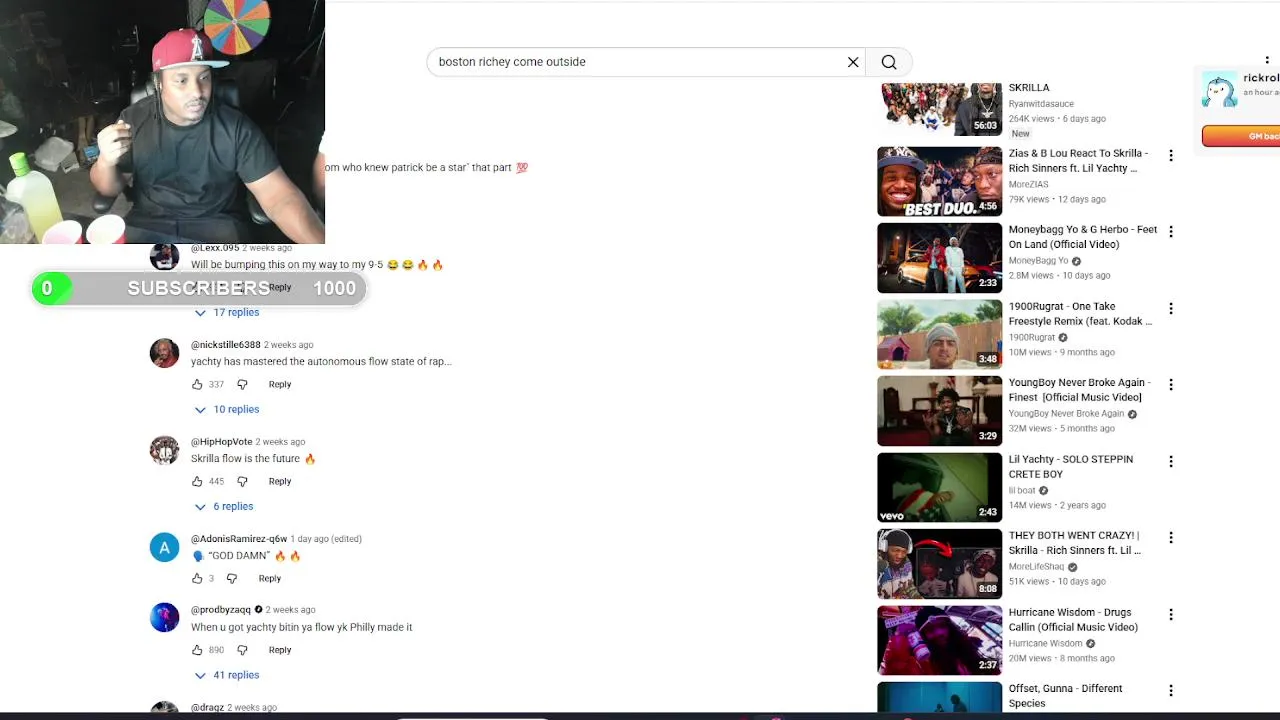Open options menu for SOLO STEPPIN video
The height and width of the screenshot is (720, 1280).
click(1171, 461)
